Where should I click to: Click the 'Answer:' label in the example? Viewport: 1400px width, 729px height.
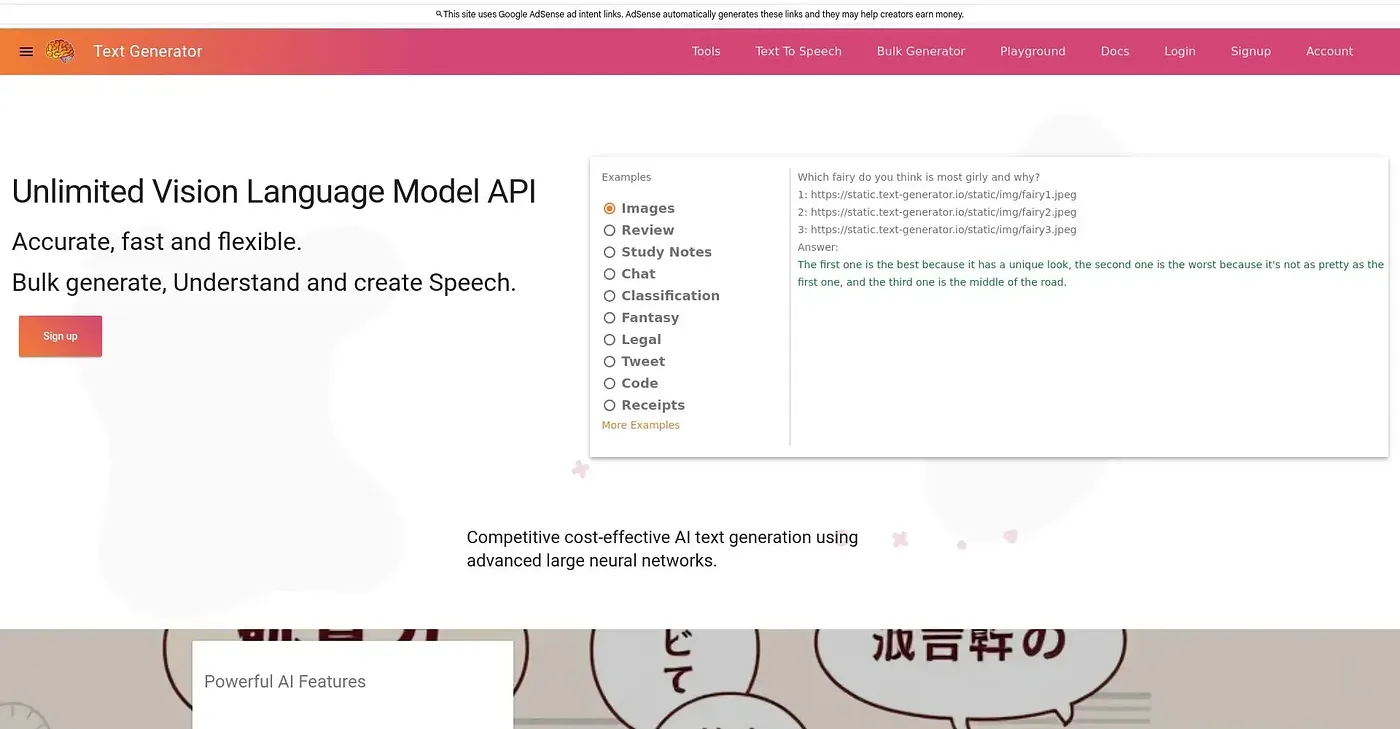(818, 248)
